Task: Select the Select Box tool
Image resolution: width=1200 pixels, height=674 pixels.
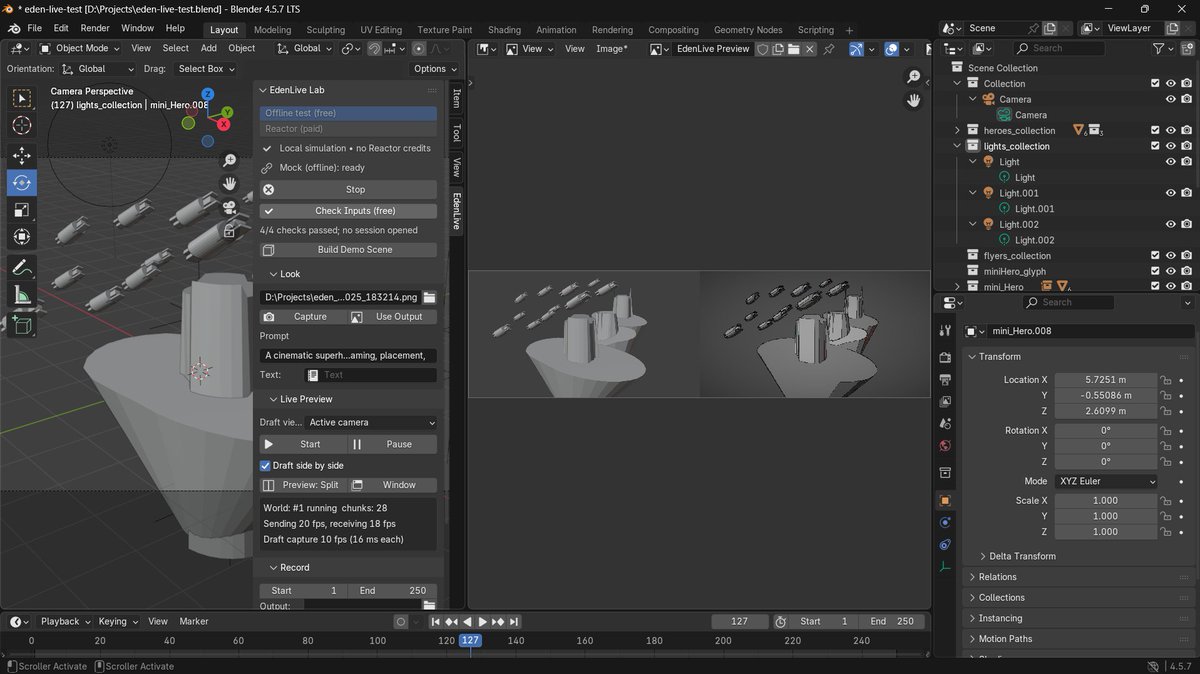Action: (x=21, y=98)
